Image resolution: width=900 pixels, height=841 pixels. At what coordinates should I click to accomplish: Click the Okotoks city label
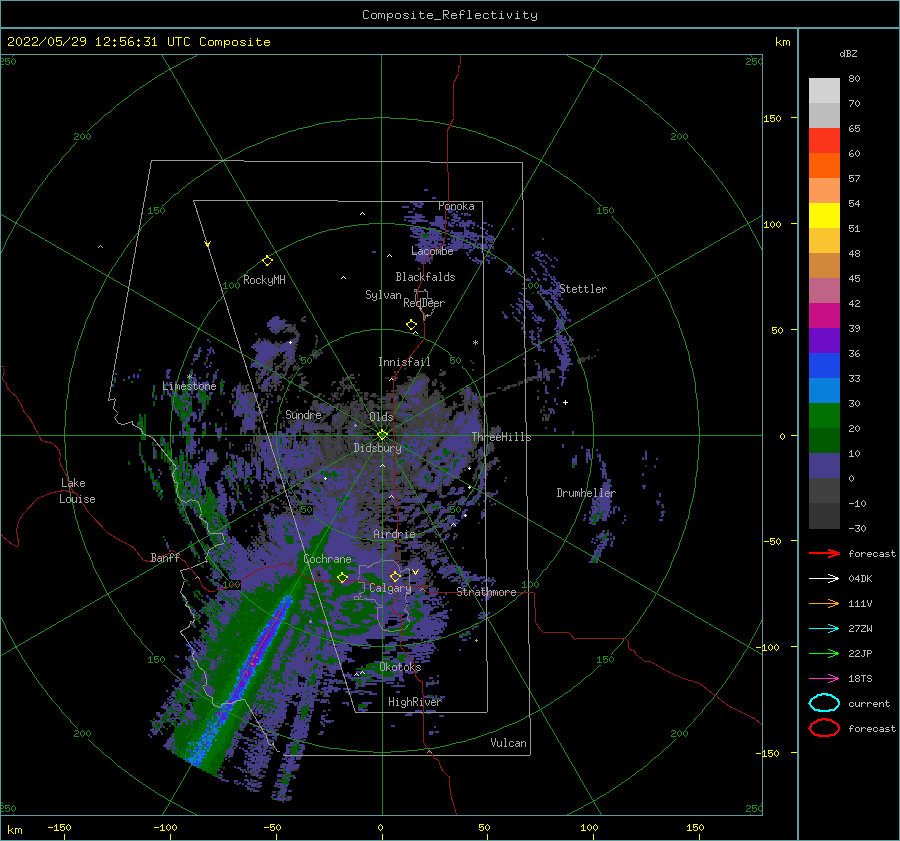tap(400, 668)
